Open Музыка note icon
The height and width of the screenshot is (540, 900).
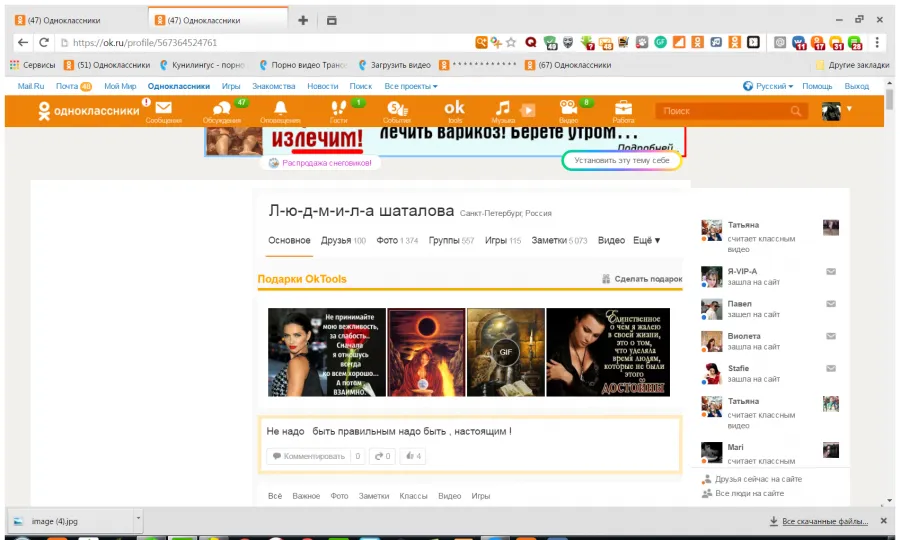[x=503, y=108]
